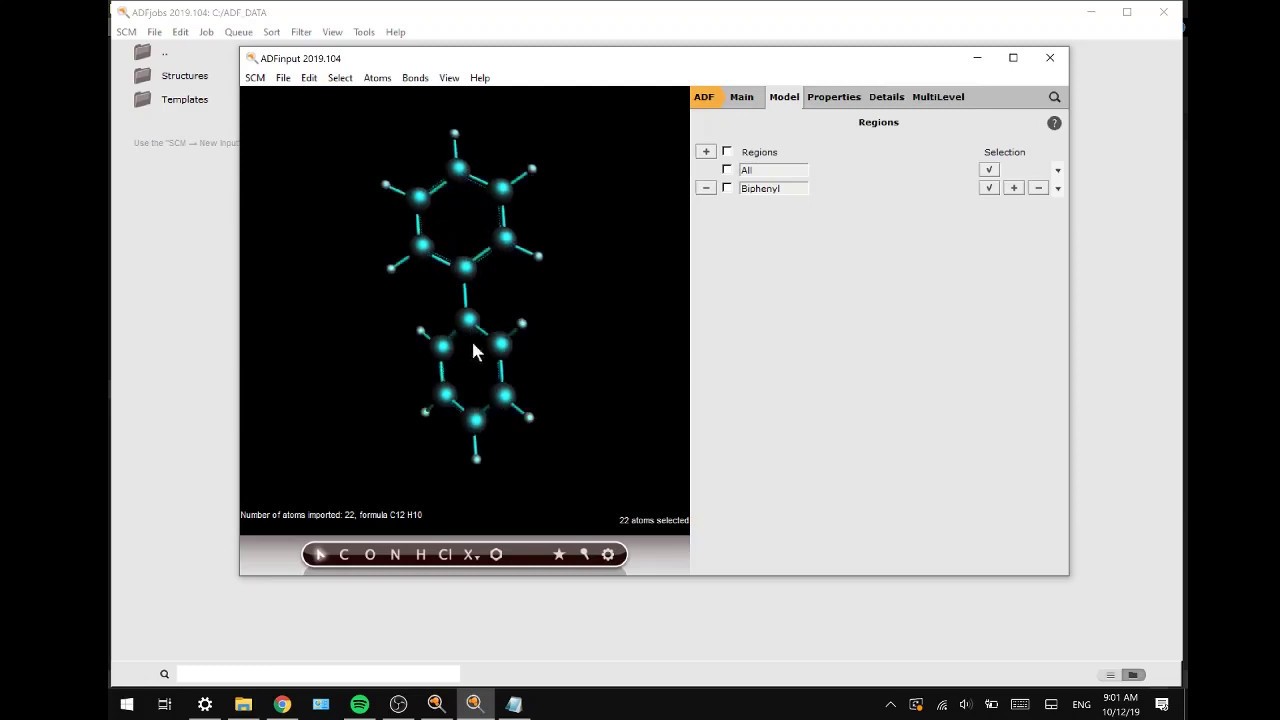Switch to the Main tab
Screen dimensions: 1280x720
(x=742, y=97)
